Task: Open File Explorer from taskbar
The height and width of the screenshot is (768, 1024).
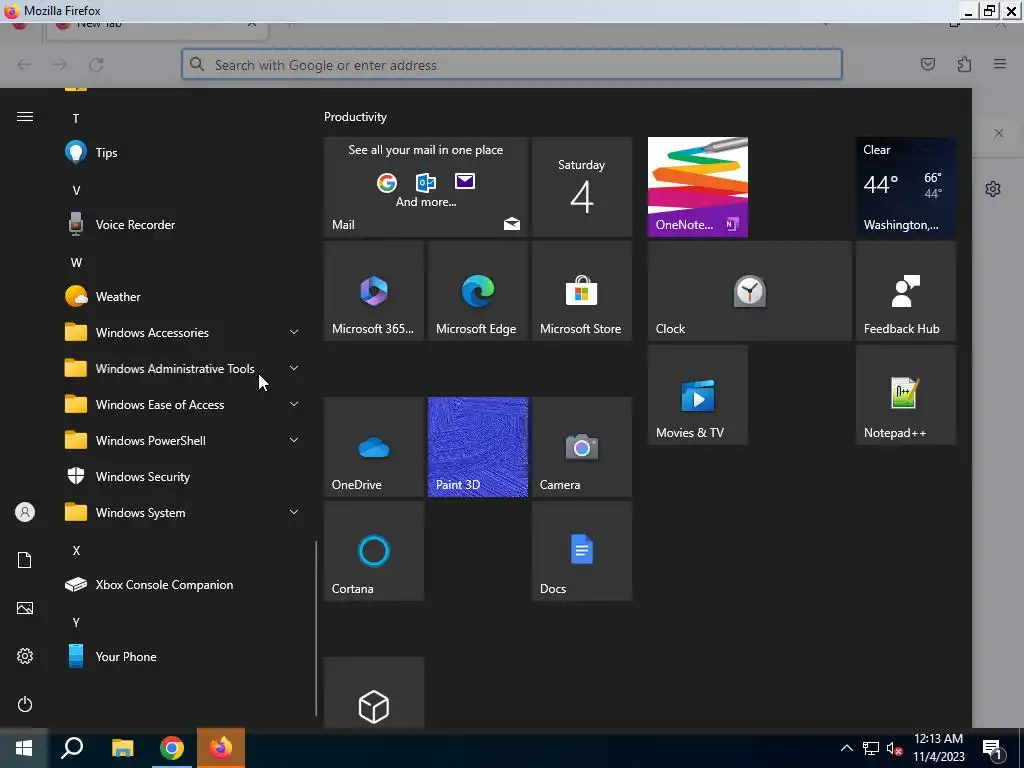Action: (122, 748)
